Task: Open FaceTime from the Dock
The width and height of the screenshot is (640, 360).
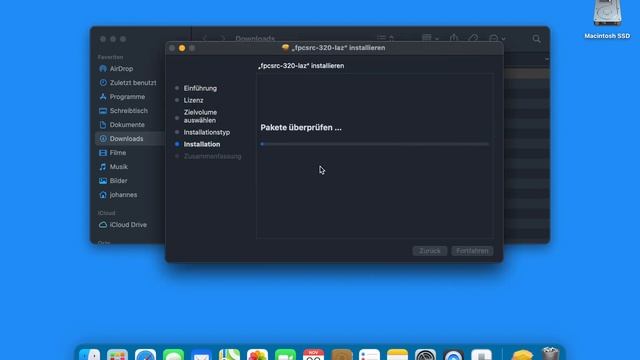Action: pyautogui.click(x=285, y=354)
